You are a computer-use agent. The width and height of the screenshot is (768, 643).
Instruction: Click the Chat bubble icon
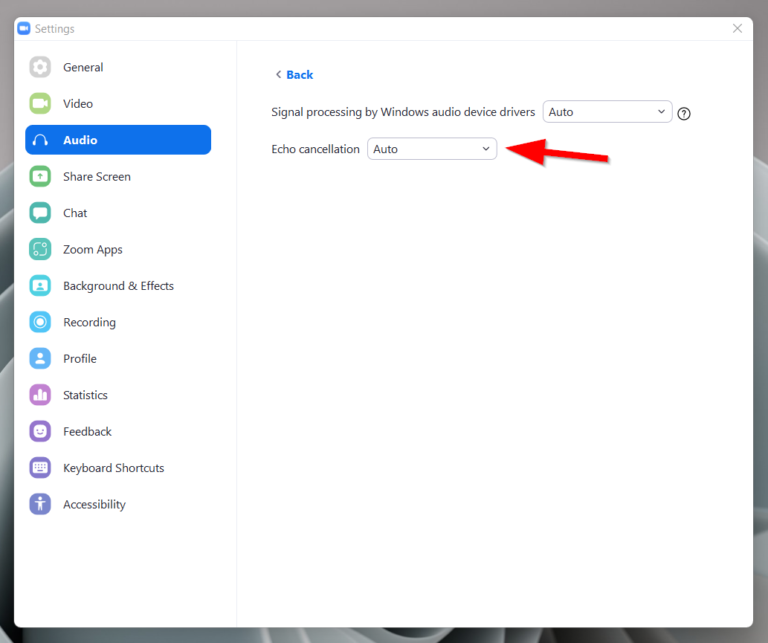(40, 213)
